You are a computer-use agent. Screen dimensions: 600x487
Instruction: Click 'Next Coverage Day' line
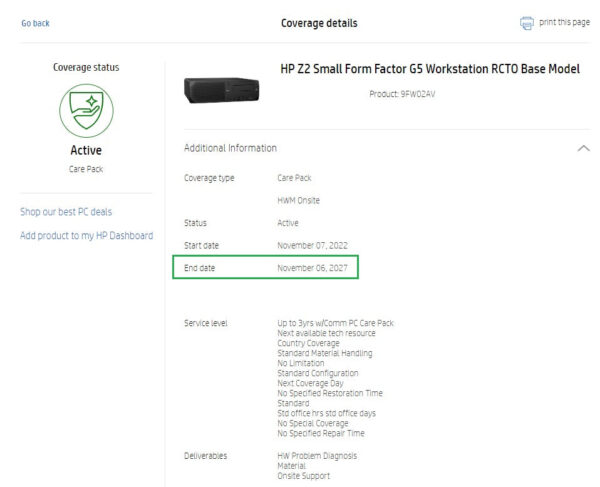[310, 383]
